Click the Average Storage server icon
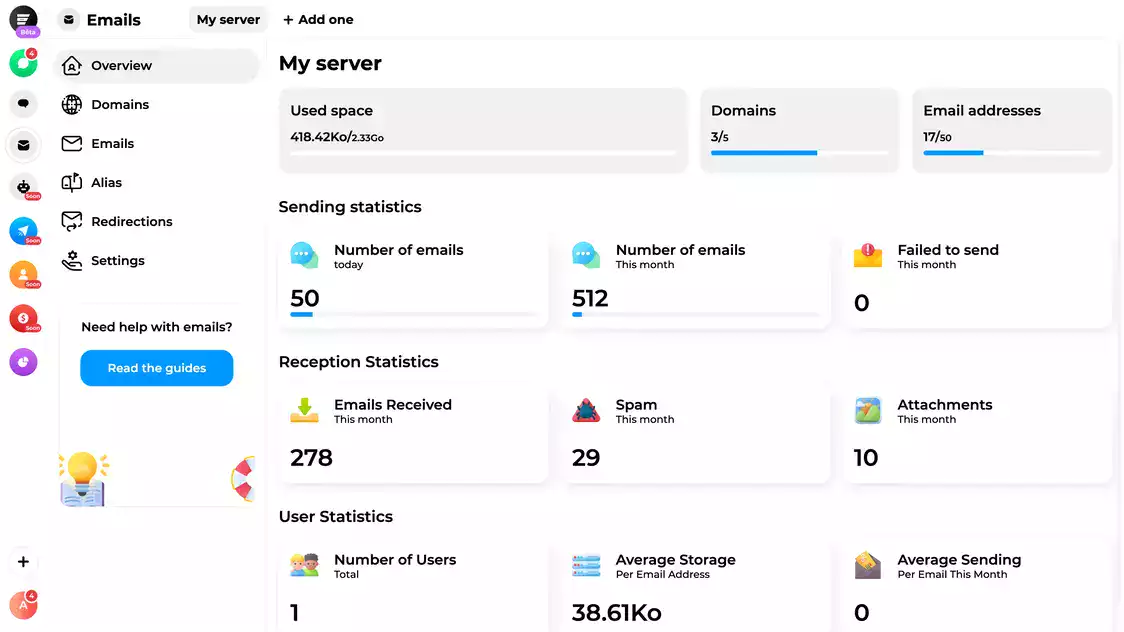 [x=586, y=565]
